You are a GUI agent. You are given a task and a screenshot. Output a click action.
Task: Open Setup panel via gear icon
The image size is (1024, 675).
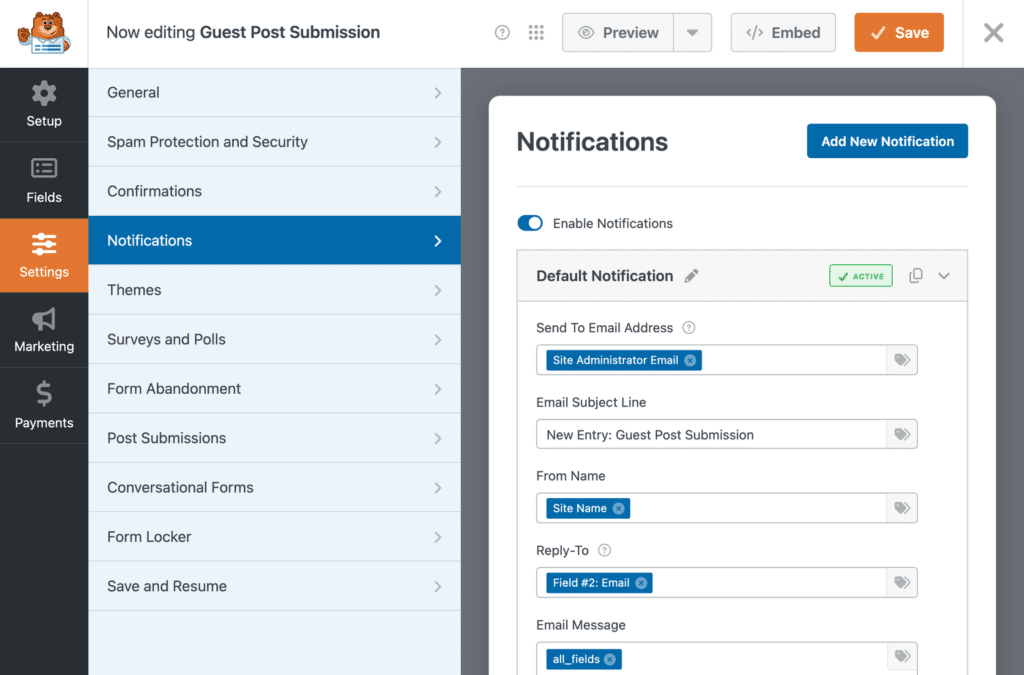tap(44, 104)
